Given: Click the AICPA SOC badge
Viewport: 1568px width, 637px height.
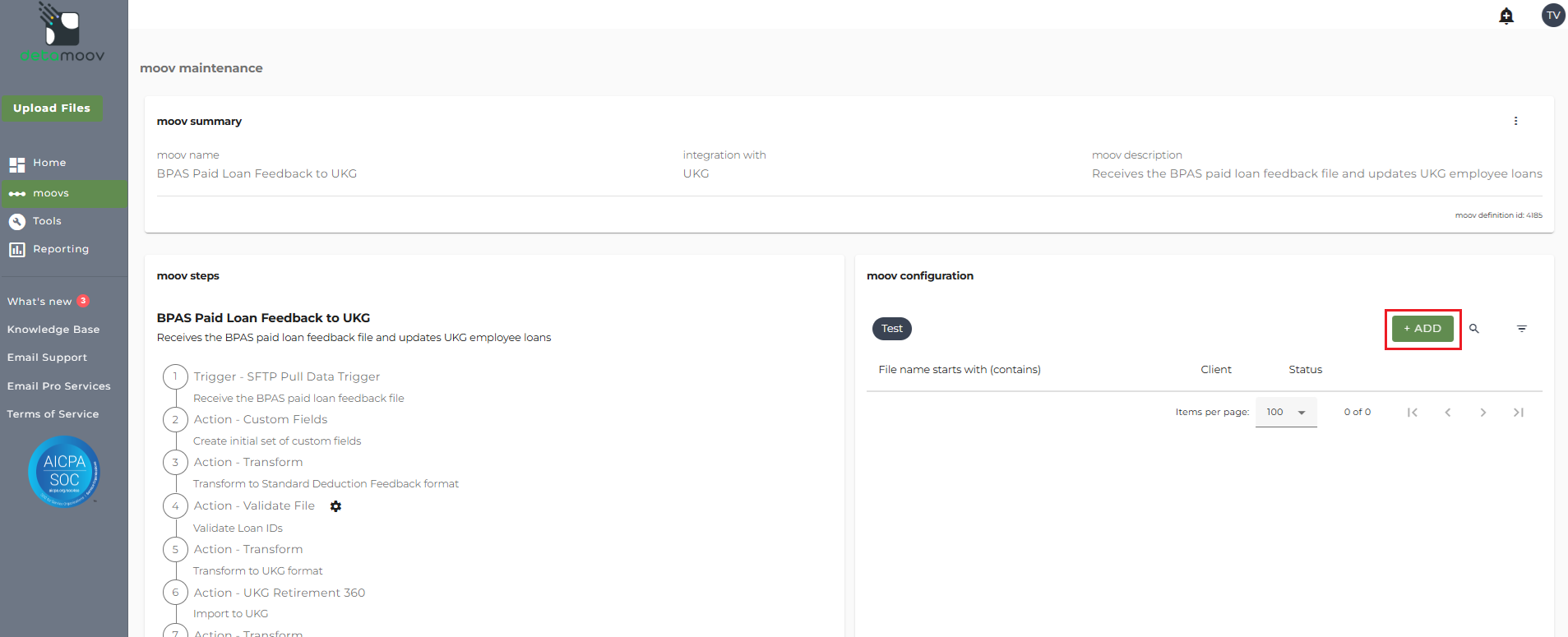Looking at the screenshot, I should (x=64, y=471).
